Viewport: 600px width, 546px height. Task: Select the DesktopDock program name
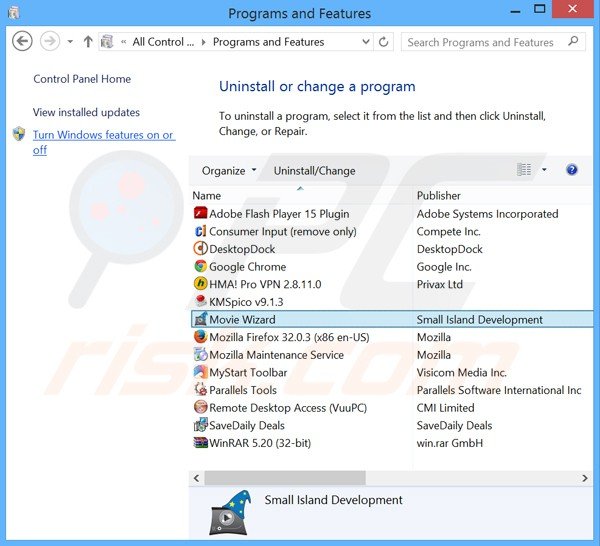coord(242,249)
